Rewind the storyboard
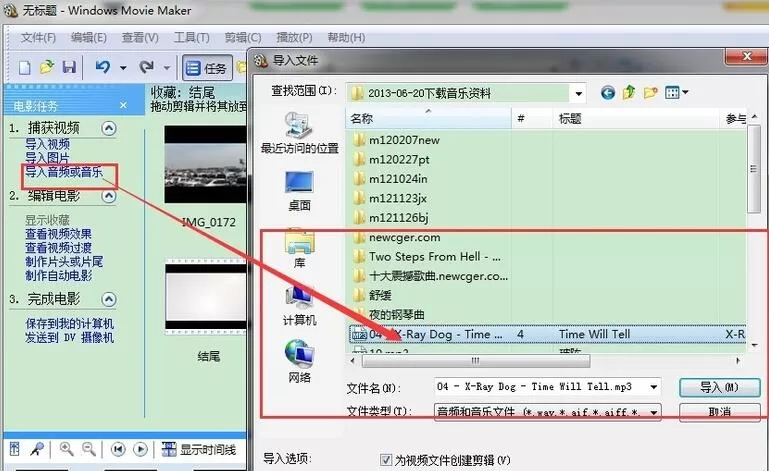Image resolution: width=769 pixels, height=471 pixels. click(118, 449)
